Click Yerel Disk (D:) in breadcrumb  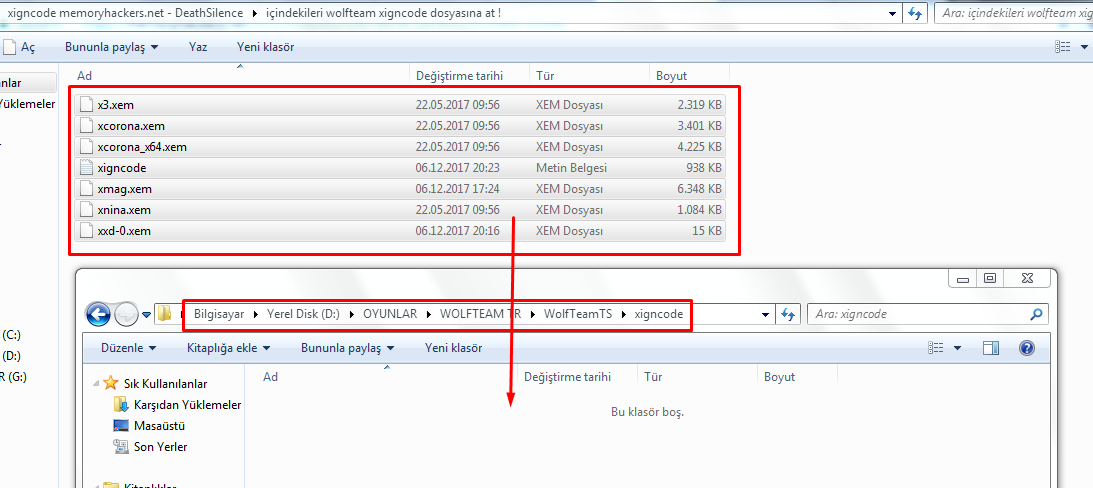pyautogui.click(x=303, y=314)
